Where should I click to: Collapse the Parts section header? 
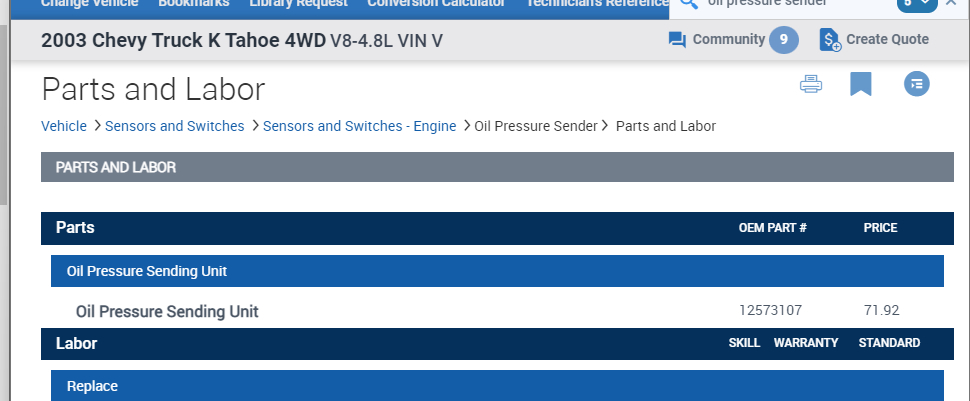pos(490,228)
